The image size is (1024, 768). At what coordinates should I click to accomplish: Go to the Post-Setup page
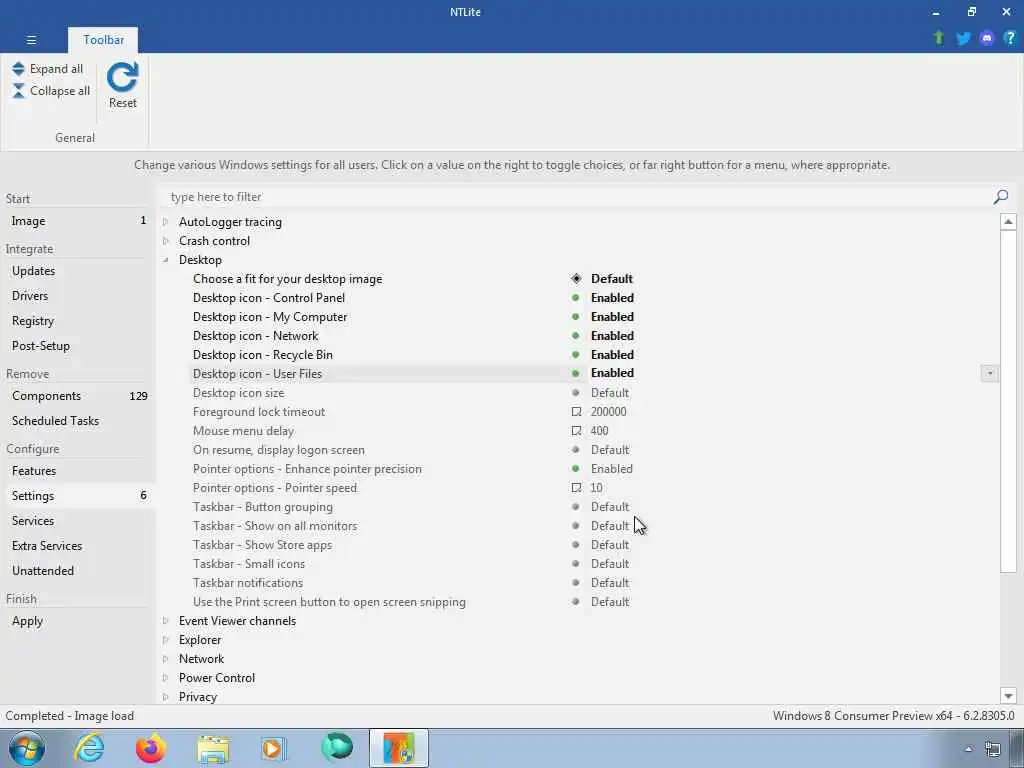click(77, 345)
